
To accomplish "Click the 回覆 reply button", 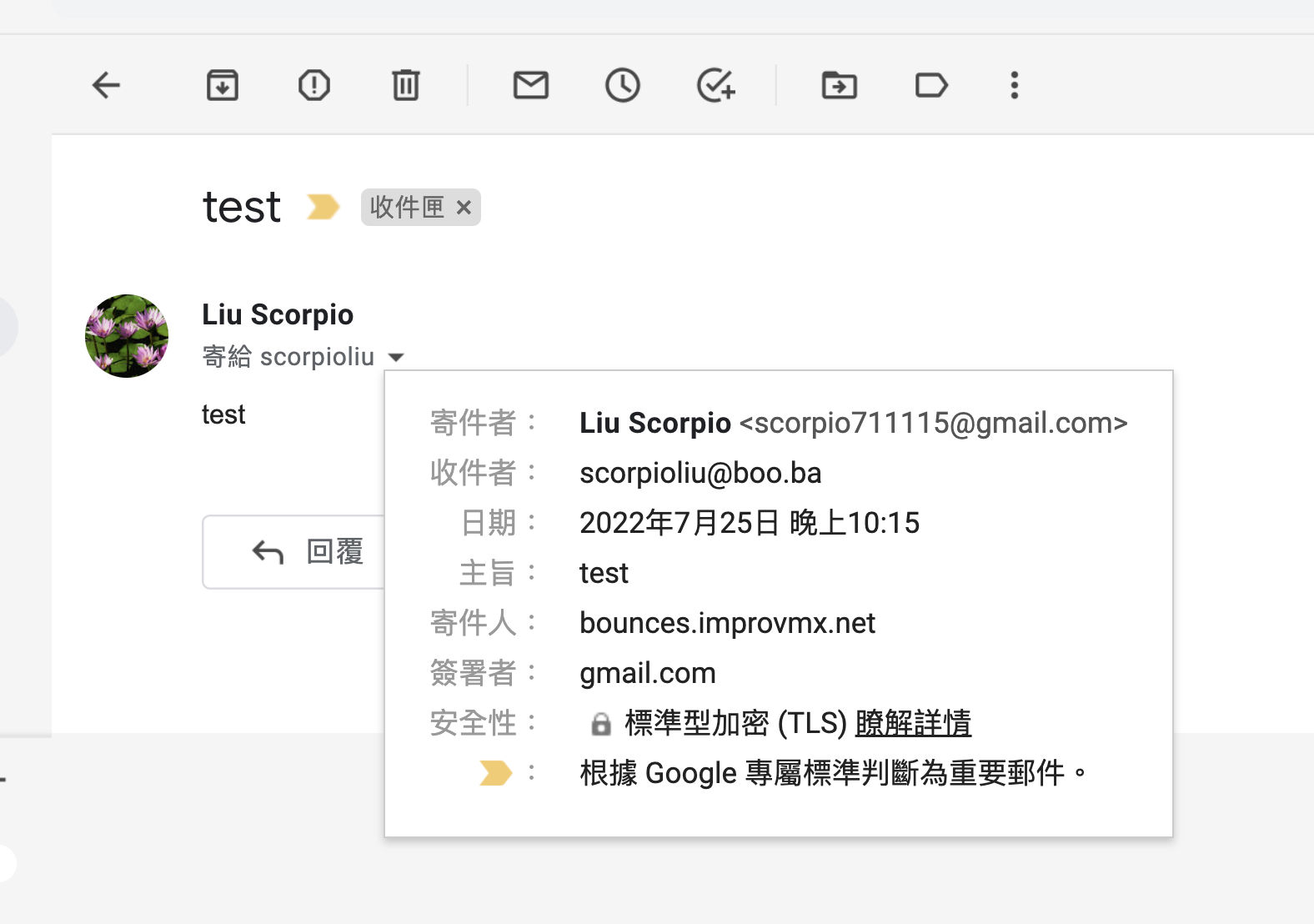I will 308,552.
